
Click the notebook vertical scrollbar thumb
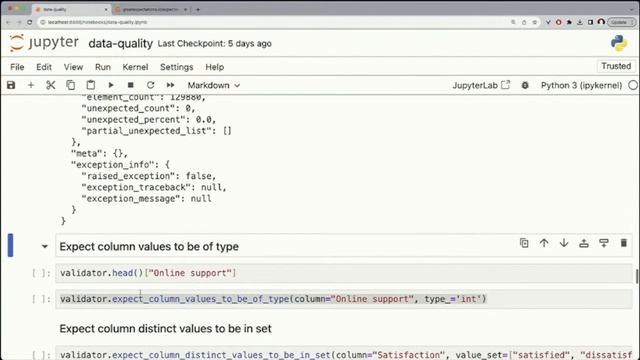coord(637,276)
